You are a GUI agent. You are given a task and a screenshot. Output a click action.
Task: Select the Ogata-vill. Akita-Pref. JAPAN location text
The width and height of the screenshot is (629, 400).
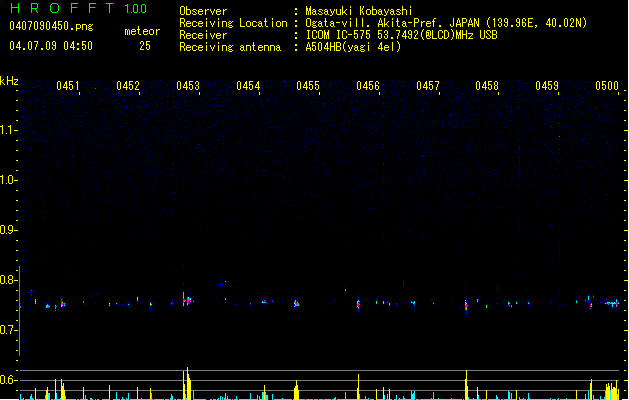pyautogui.click(x=446, y=23)
